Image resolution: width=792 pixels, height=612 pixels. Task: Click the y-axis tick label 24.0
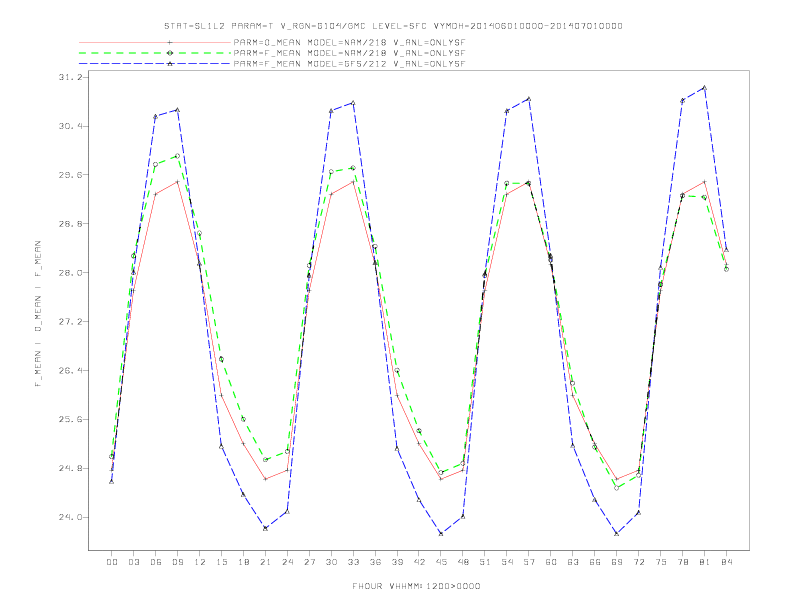(x=70, y=518)
